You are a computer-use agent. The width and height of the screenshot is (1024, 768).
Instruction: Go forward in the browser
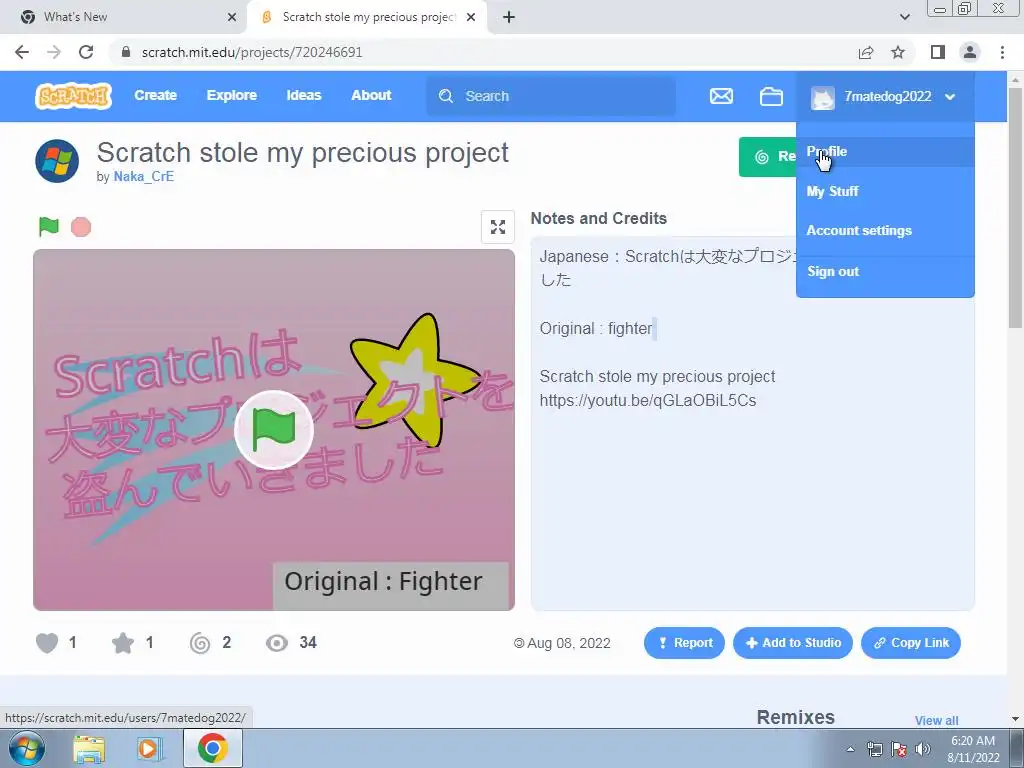pyautogui.click(x=54, y=52)
